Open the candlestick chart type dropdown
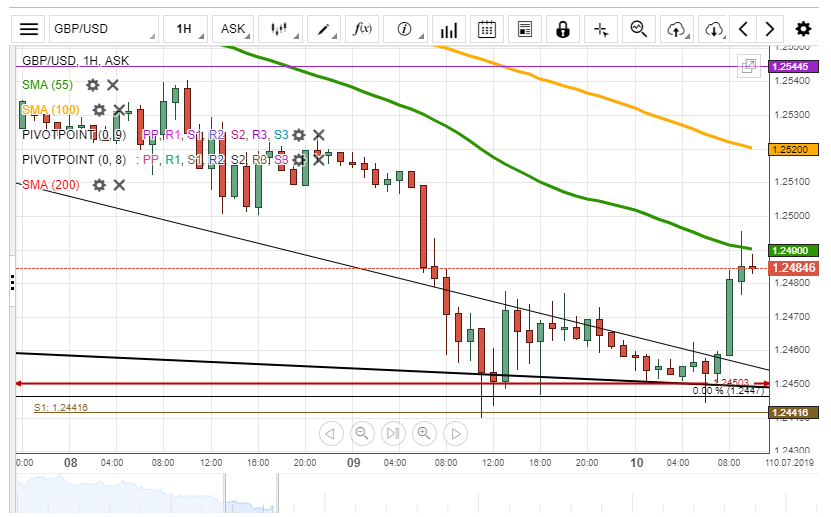Image resolution: width=831 pixels, height=517 pixels. click(280, 29)
